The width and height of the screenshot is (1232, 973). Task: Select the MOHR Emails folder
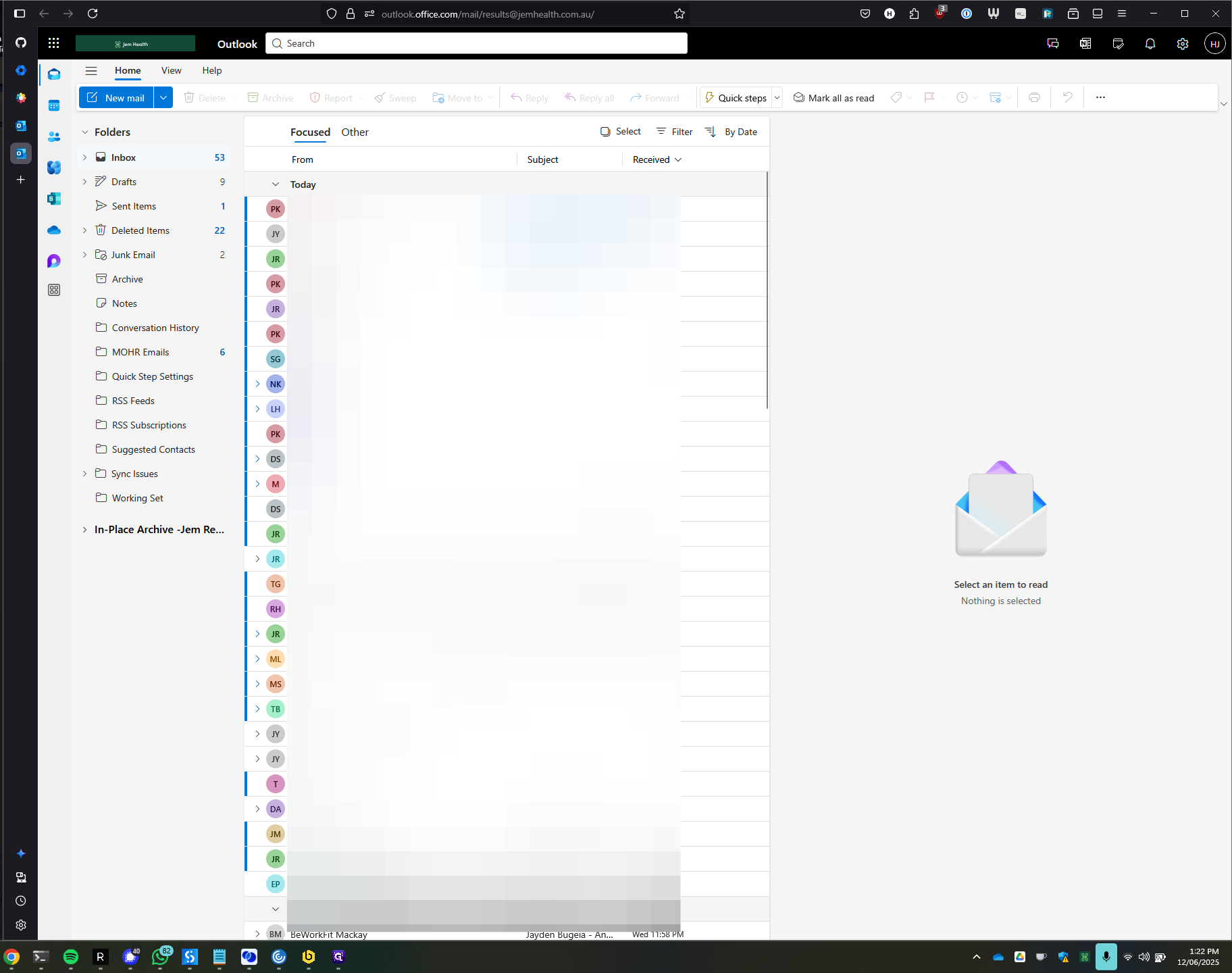154,352
